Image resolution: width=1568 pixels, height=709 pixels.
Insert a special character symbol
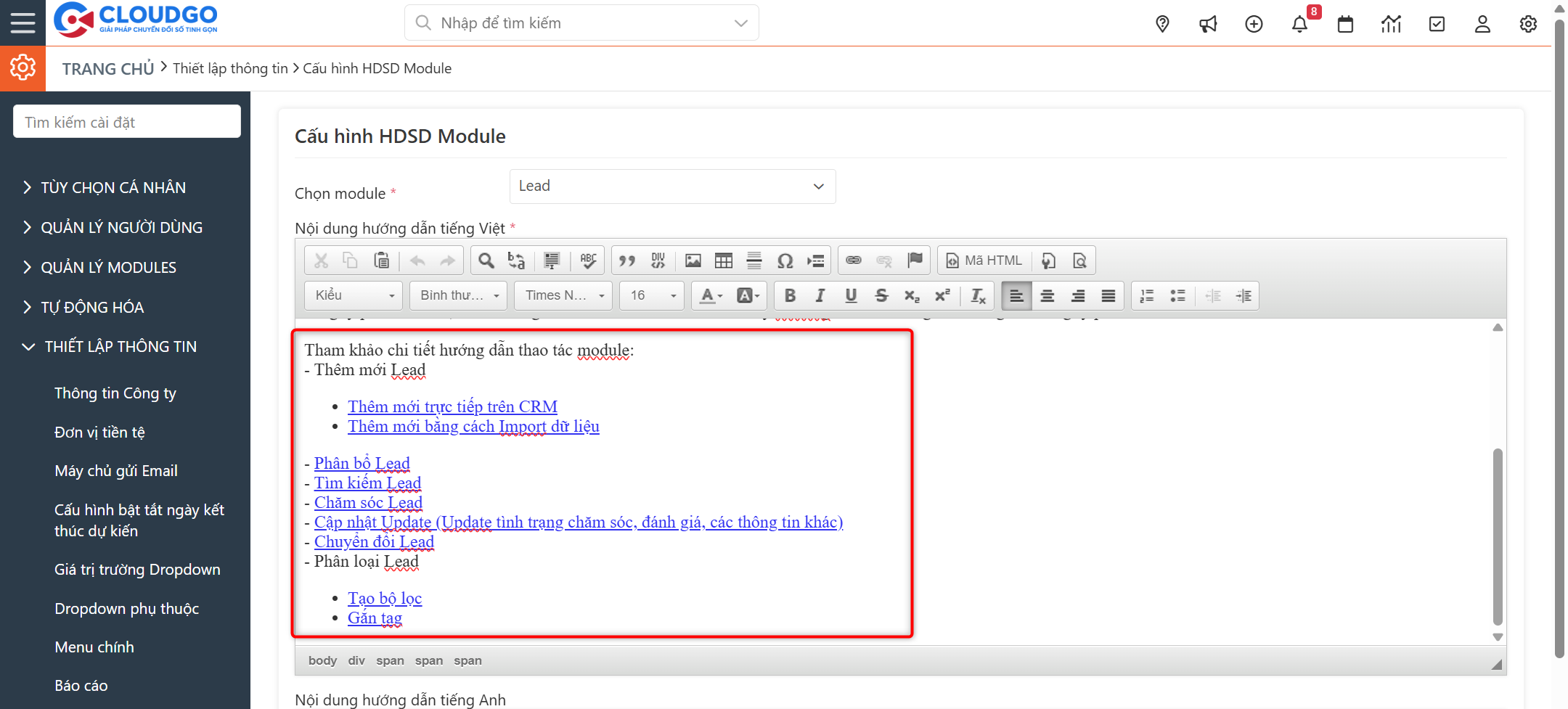(785, 260)
